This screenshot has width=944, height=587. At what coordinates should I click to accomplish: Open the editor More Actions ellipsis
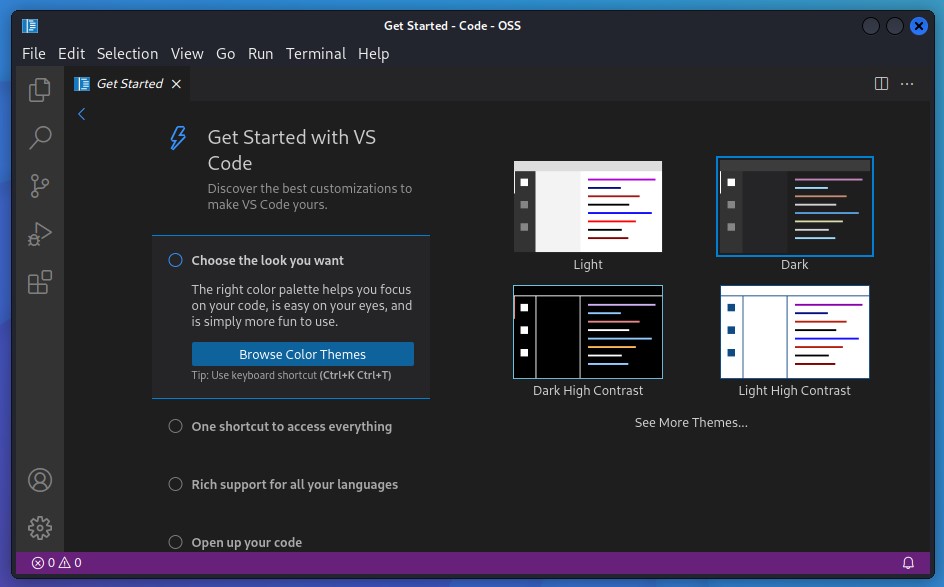907,84
